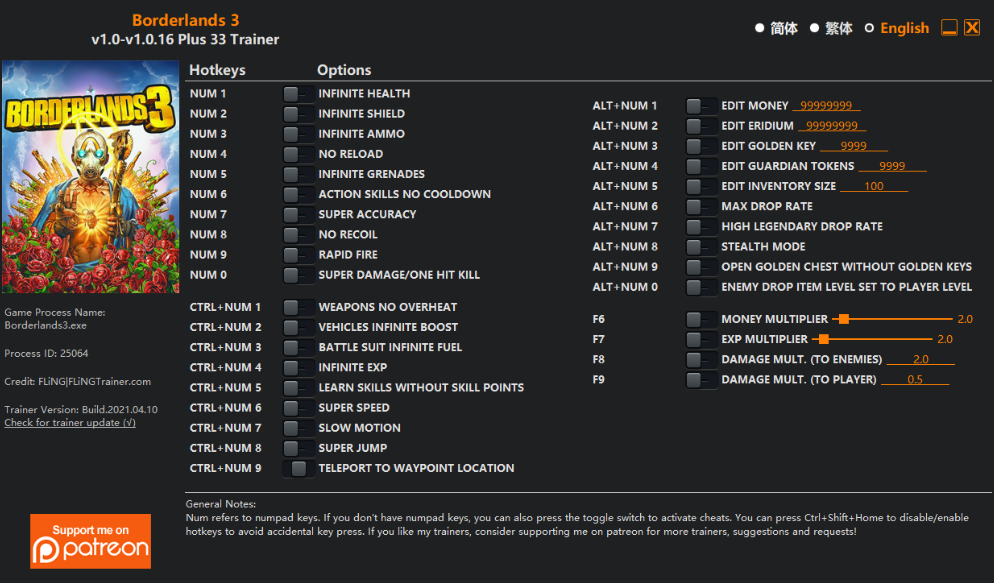Enable Open Golden Chest Without Keys
This screenshot has width=994, height=583.
pyautogui.click(x=701, y=267)
